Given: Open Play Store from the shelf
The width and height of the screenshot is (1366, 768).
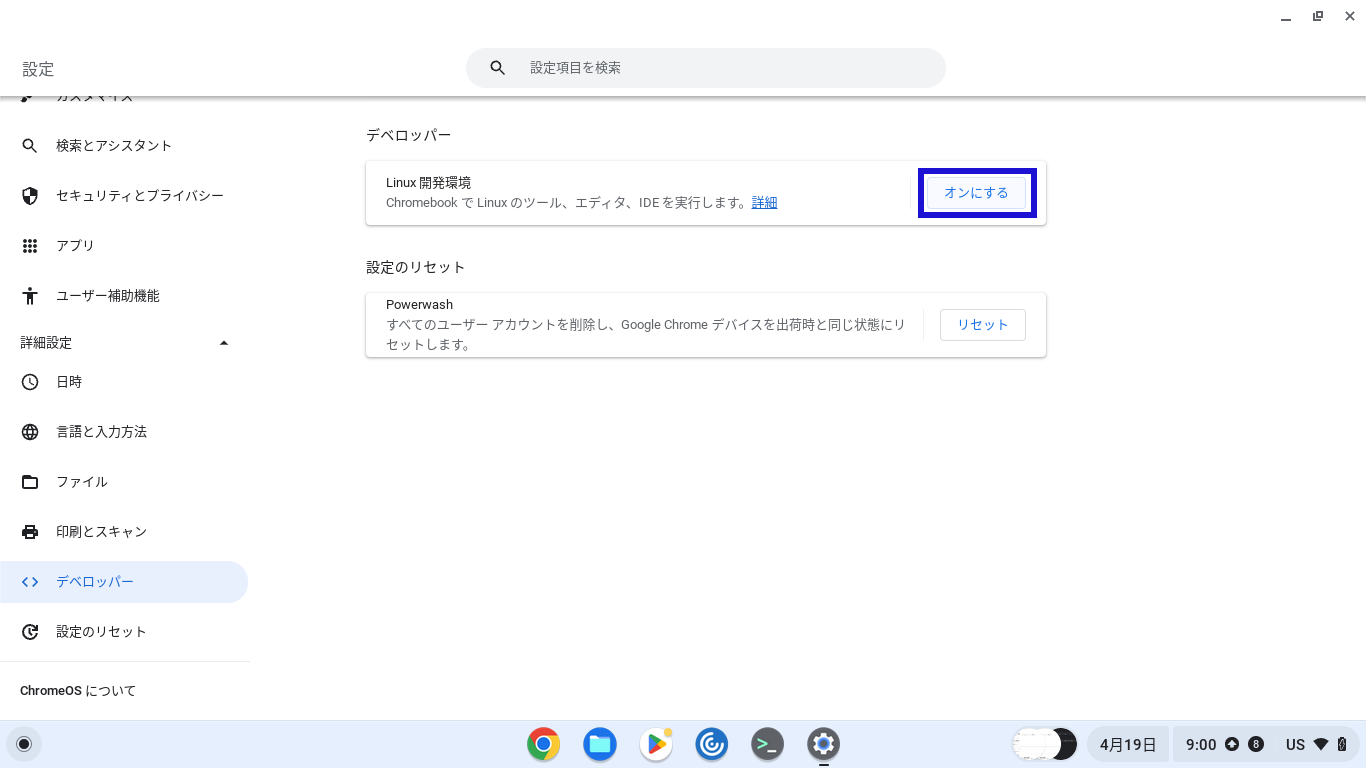Looking at the screenshot, I should point(656,744).
